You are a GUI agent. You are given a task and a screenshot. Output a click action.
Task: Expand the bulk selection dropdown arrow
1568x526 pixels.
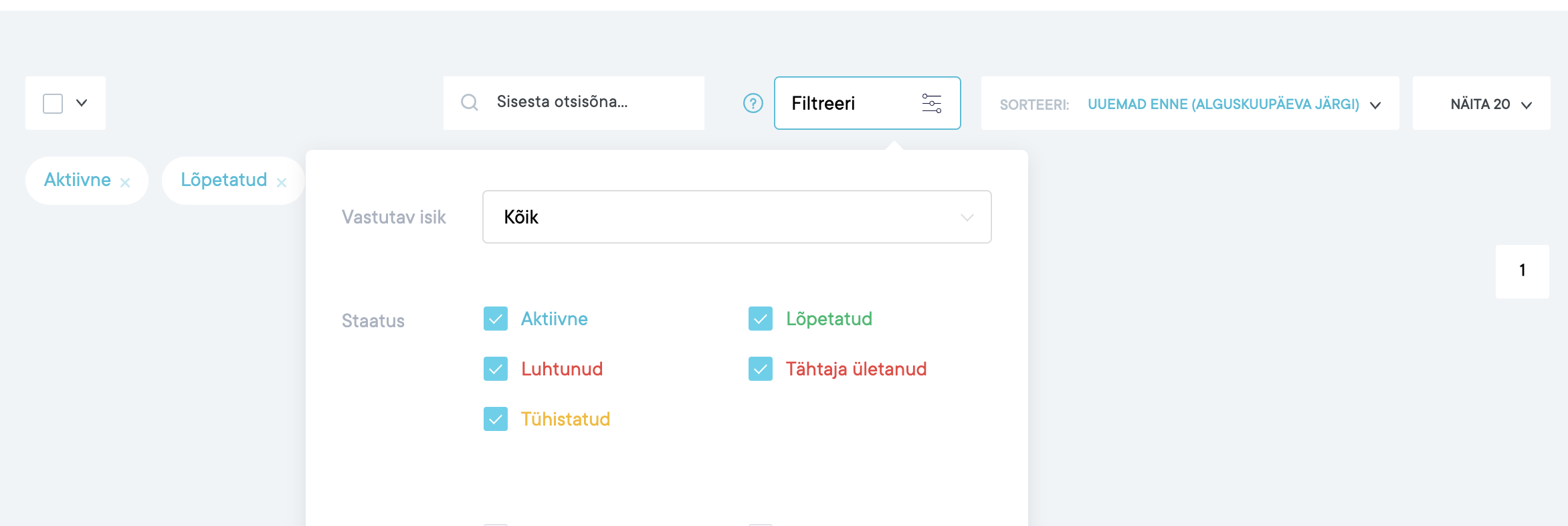(x=82, y=103)
